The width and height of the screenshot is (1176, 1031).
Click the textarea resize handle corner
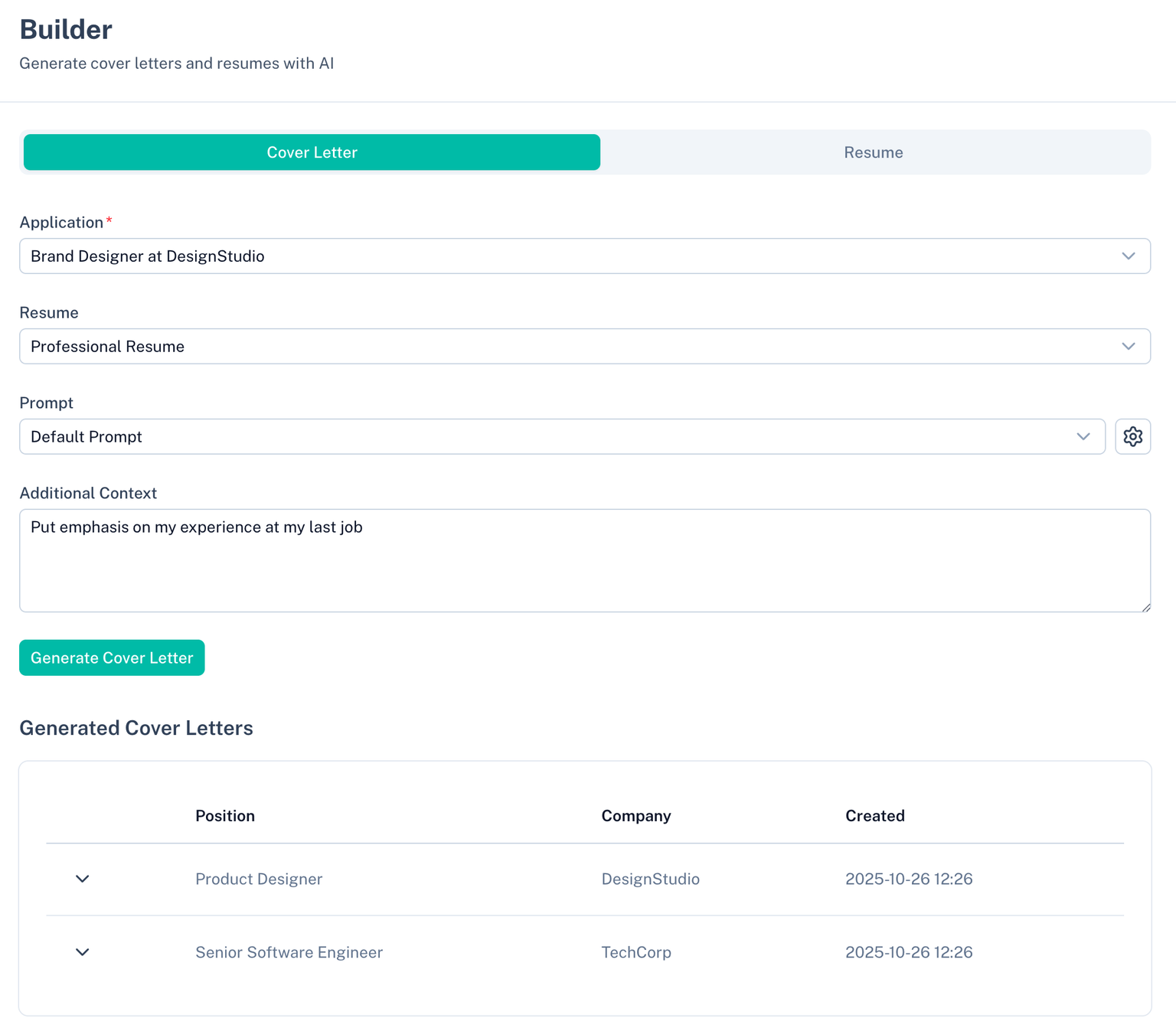coord(1145,607)
